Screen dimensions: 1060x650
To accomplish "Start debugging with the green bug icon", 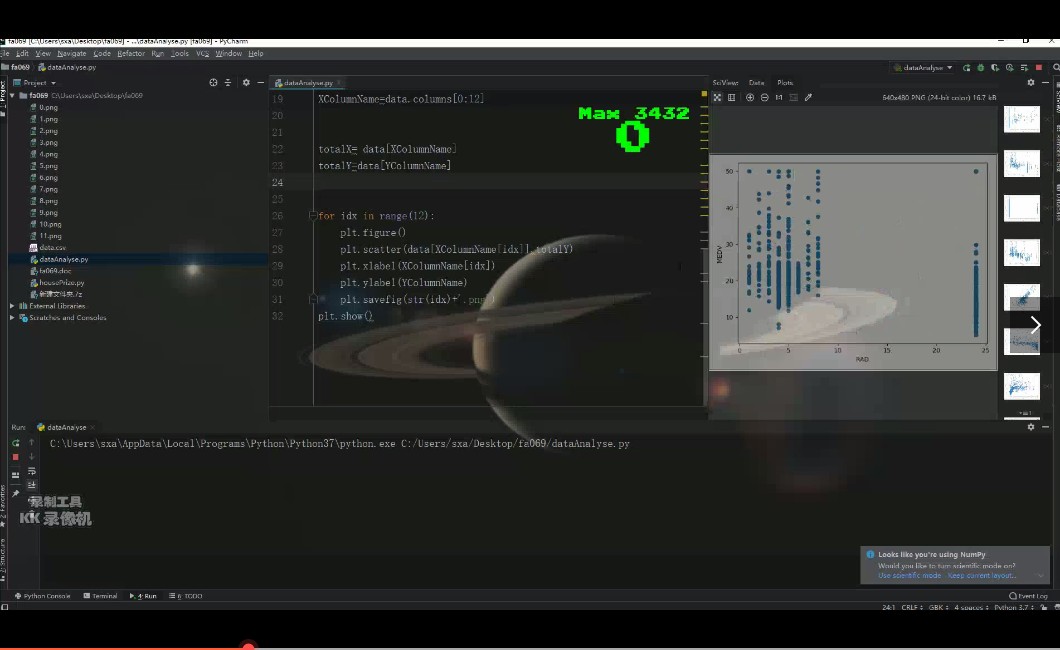I will [x=981, y=68].
